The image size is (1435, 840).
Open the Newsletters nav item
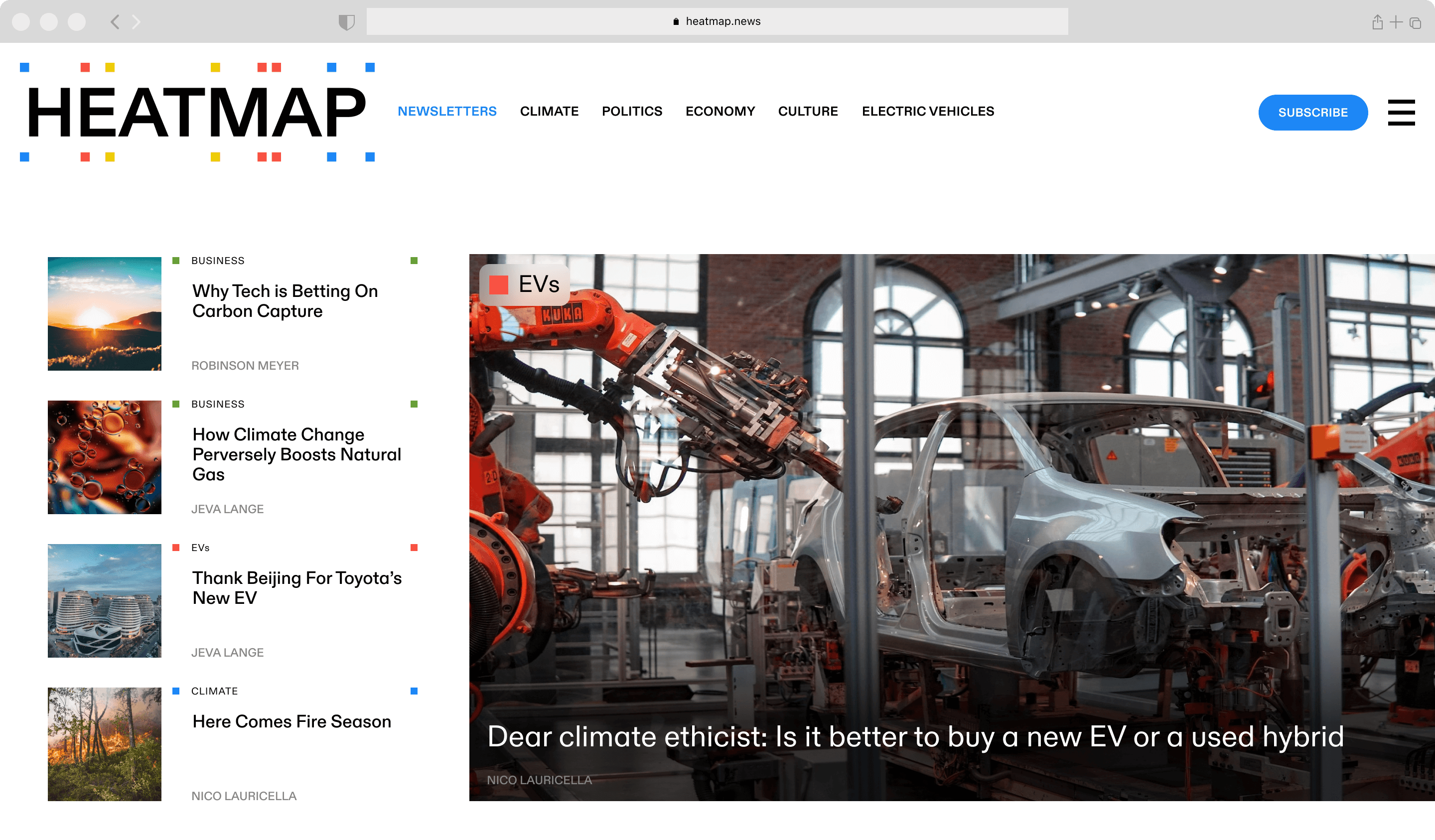pyautogui.click(x=447, y=112)
